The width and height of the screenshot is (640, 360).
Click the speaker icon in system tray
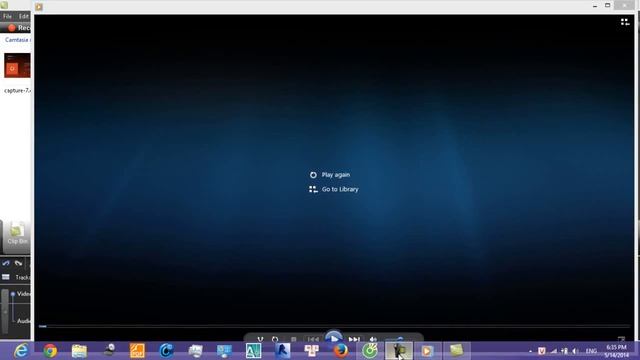575,351
